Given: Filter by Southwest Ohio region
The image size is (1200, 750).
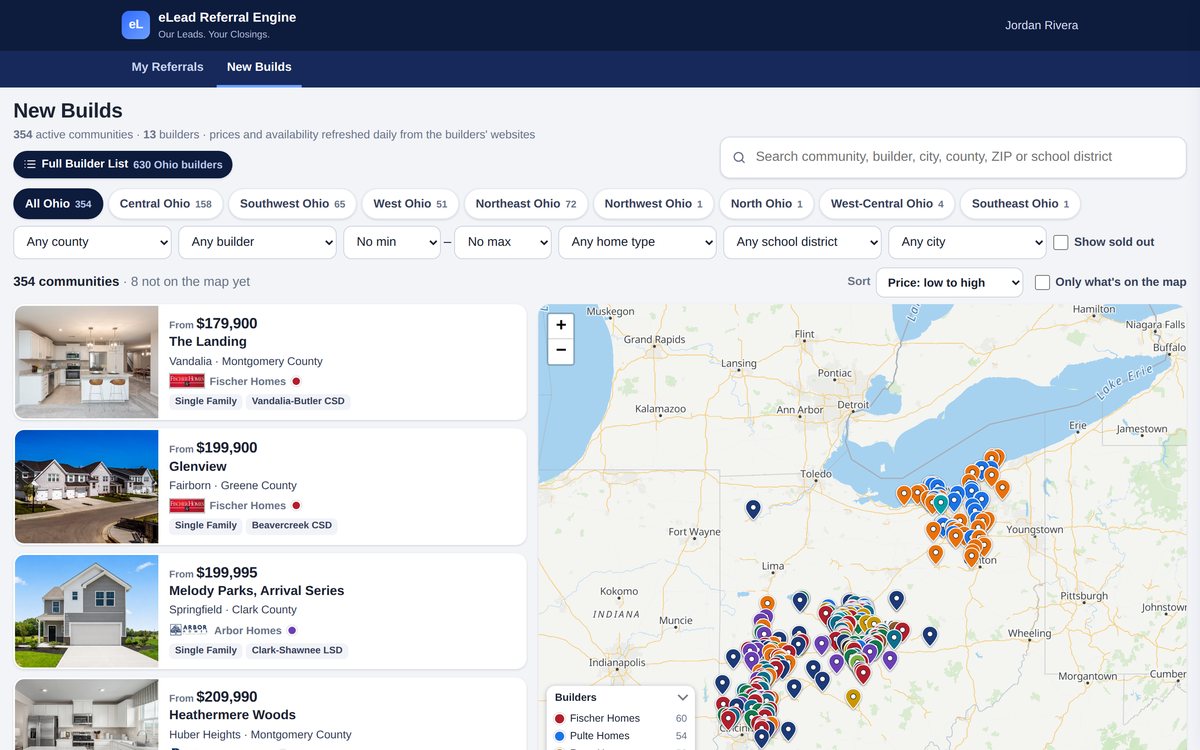Looking at the screenshot, I should click(x=292, y=203).
